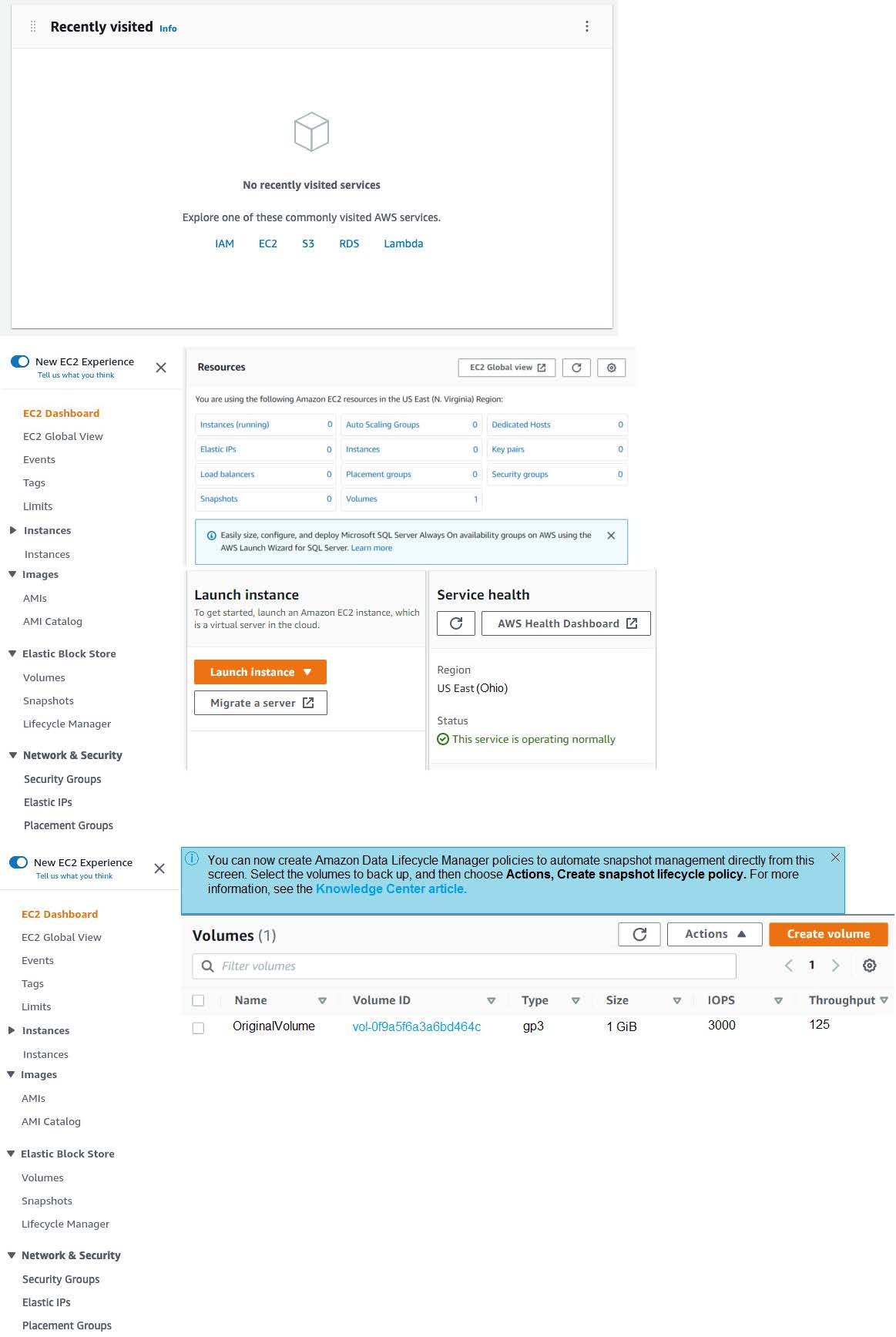Dismiss the Data Lifecycle Manager info banner
Viewport: 896px width, 1337px height.
835,858
